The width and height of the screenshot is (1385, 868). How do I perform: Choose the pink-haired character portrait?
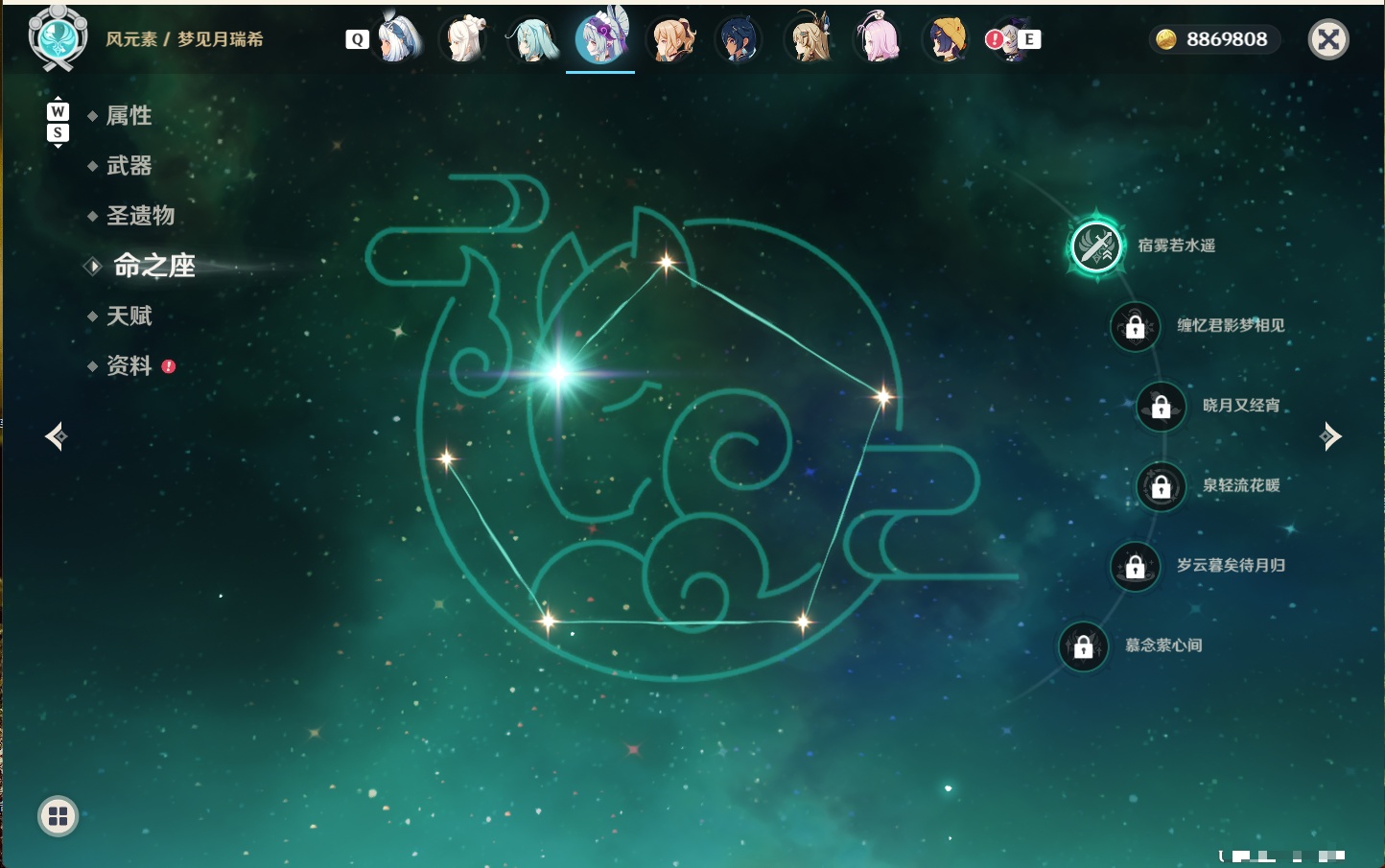pos(878,39)
